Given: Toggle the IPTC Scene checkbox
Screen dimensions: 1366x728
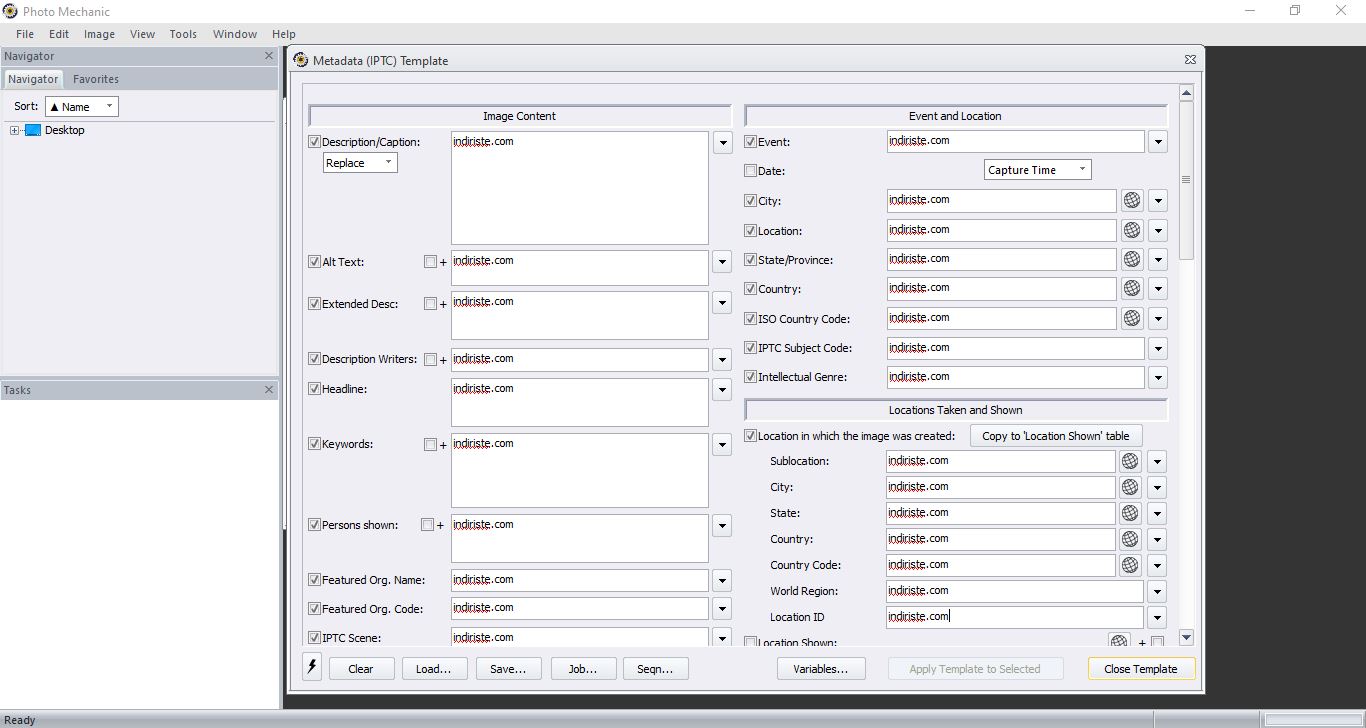Looking at the screenshot, I should pos(315,638).
